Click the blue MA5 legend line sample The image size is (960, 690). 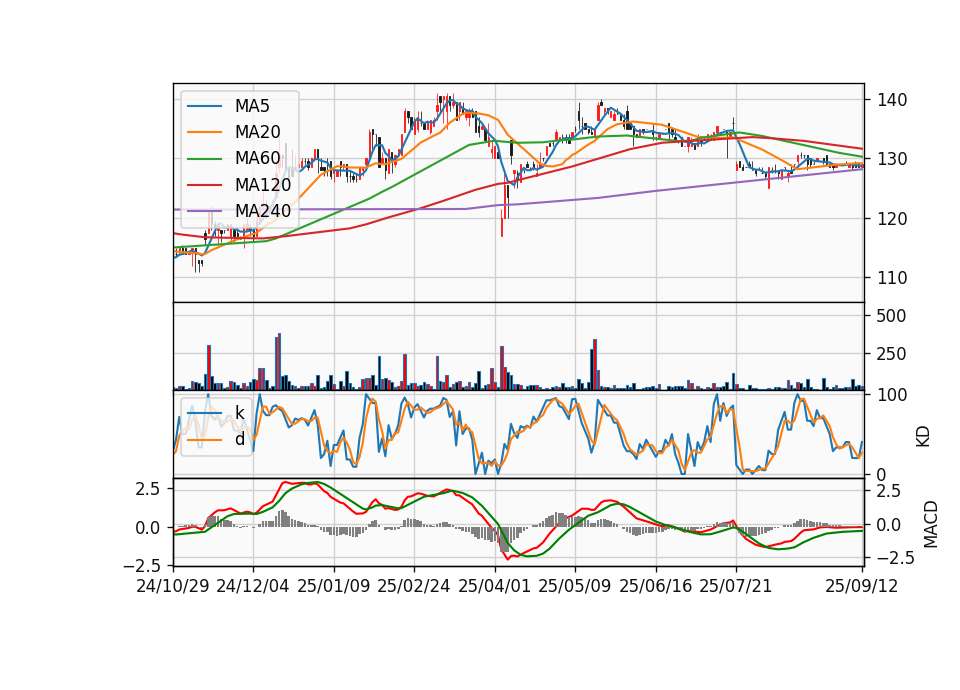pyautogui.click(x=204, y=106)
